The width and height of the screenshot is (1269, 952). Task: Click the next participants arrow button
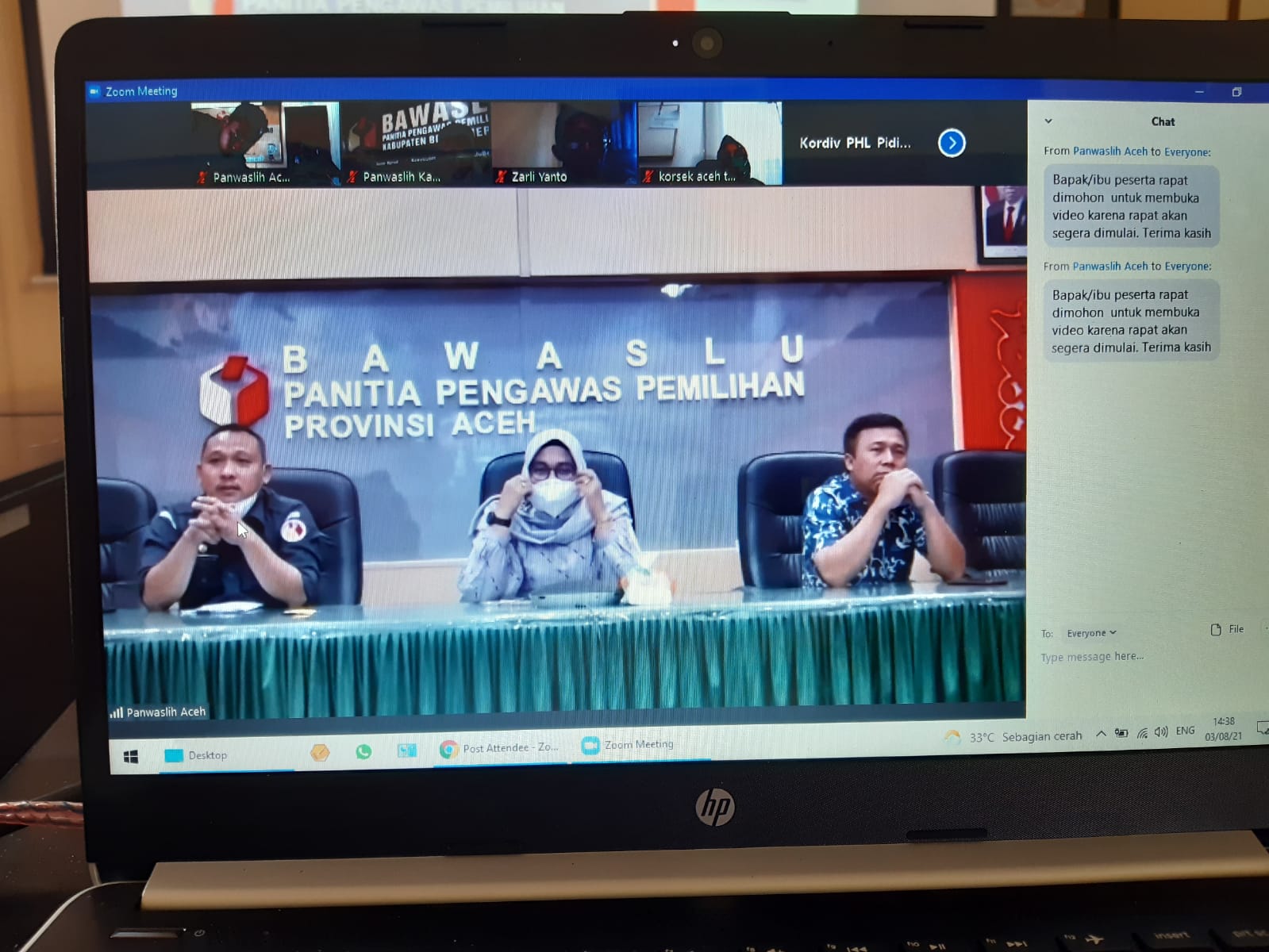(x=952, y=143)
